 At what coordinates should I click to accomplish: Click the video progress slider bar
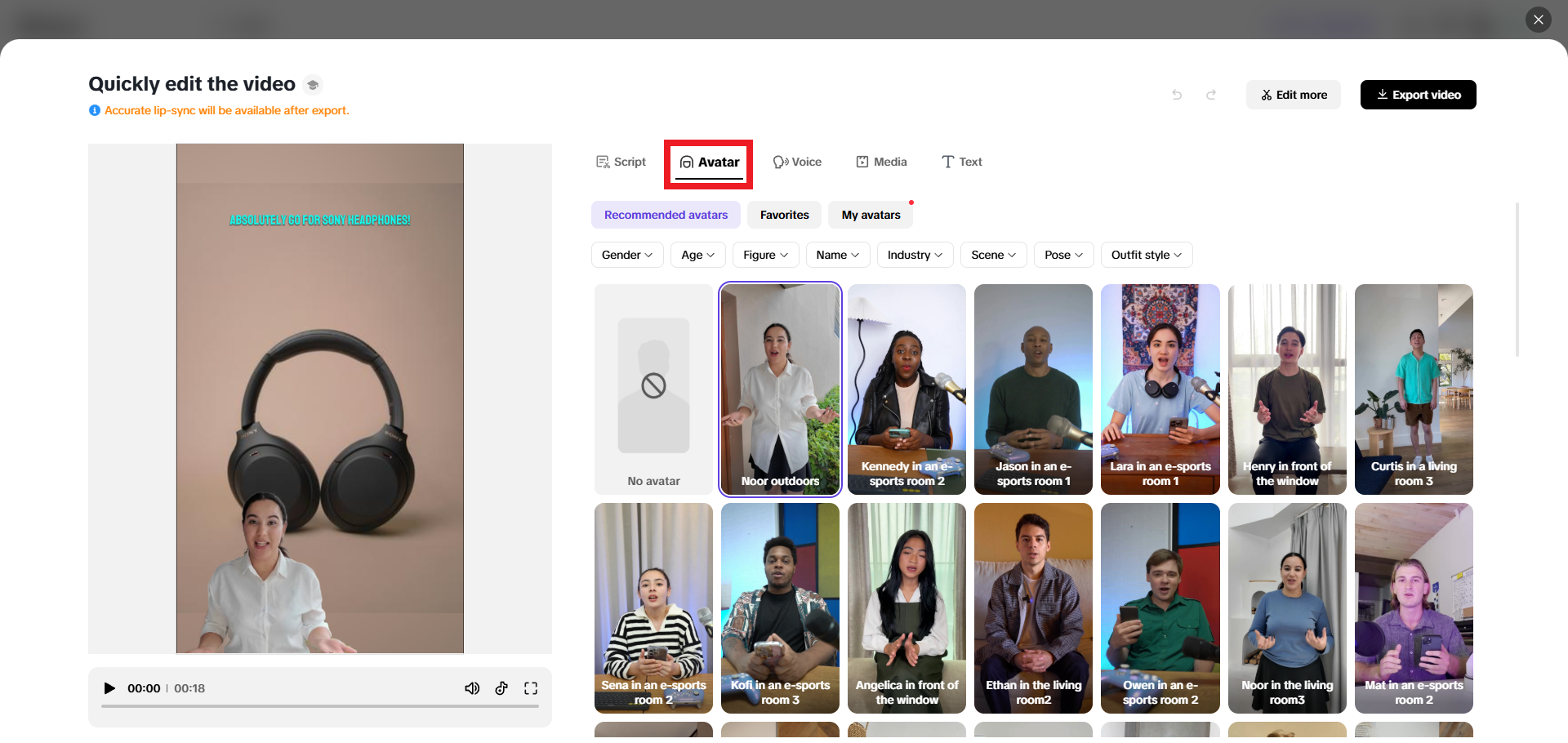tap(319, 706)
